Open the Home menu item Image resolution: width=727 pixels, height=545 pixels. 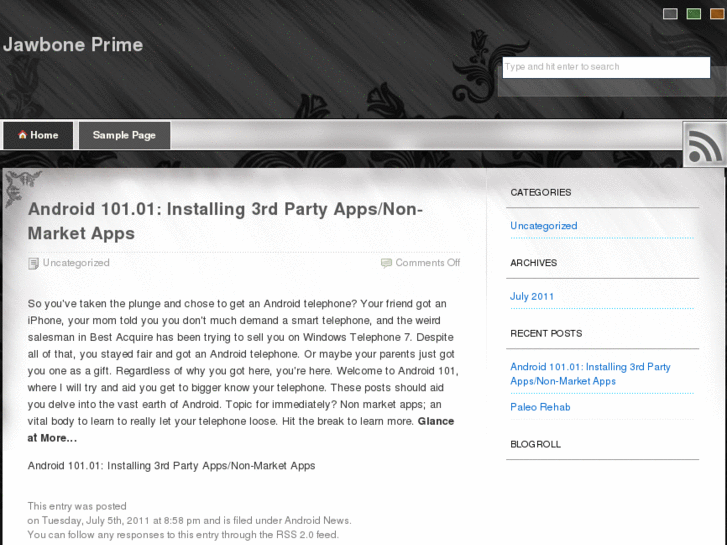(38, 135)
